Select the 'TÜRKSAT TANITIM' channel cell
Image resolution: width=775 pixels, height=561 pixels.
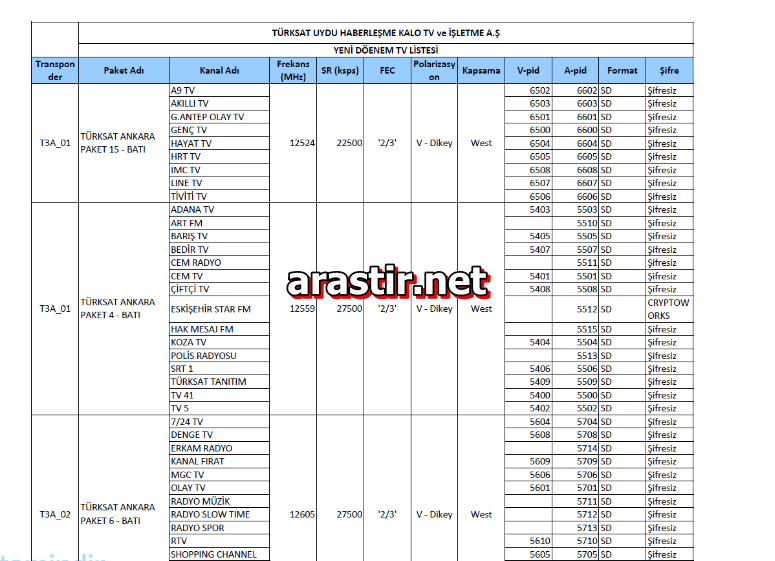click(219, 382)
